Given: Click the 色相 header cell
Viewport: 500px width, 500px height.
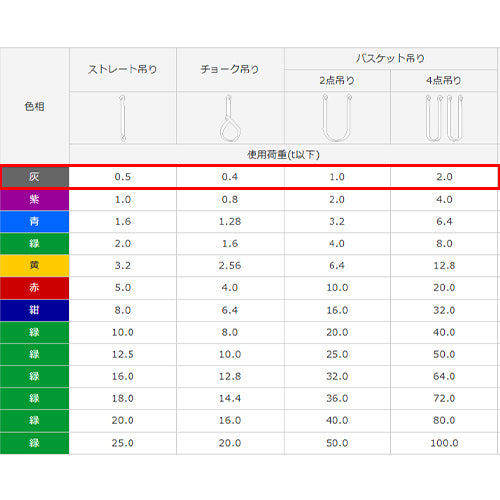Looking at the screenshot, I should (35, 106).
